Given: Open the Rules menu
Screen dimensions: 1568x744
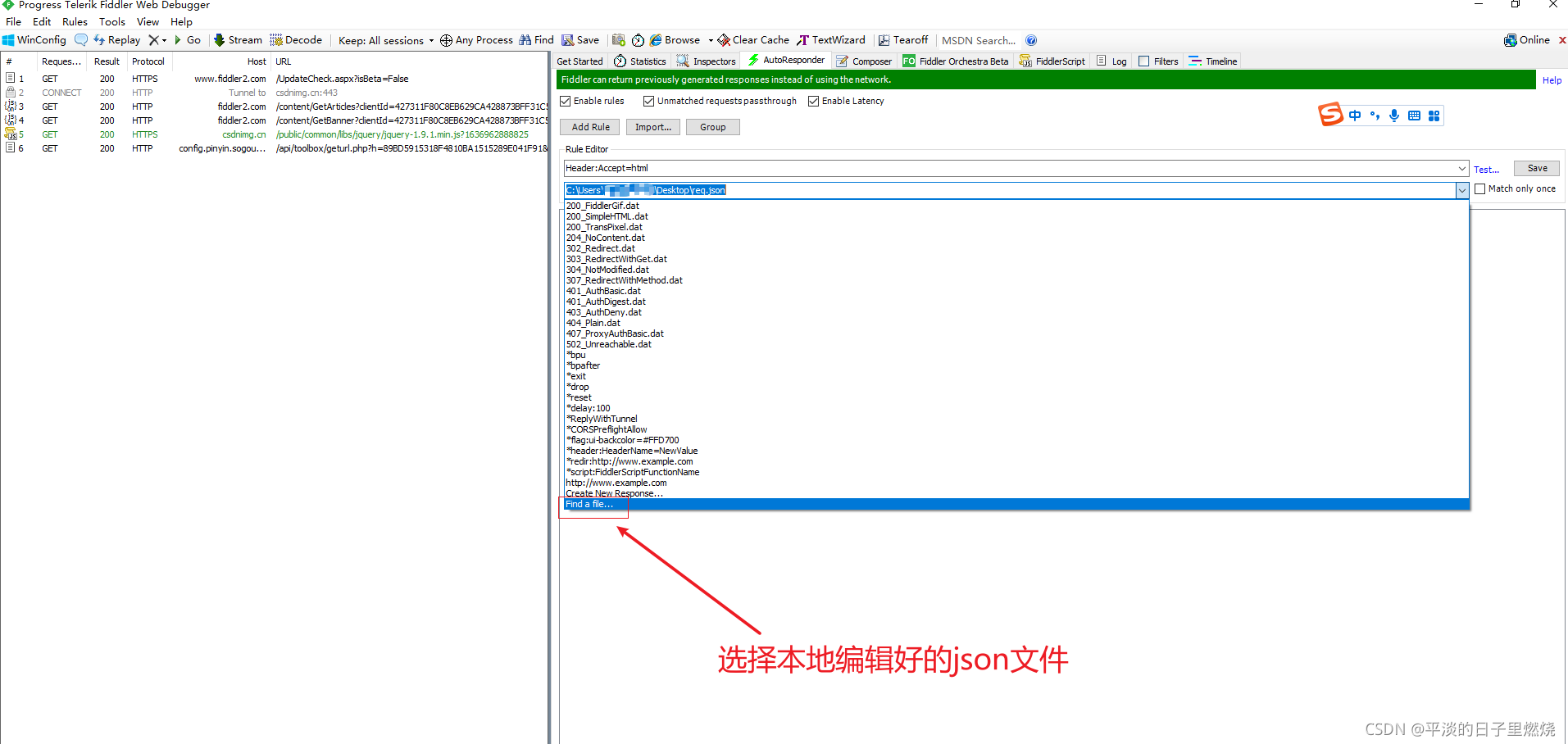Looking at the screenshot, I should (x=75, y=22).
